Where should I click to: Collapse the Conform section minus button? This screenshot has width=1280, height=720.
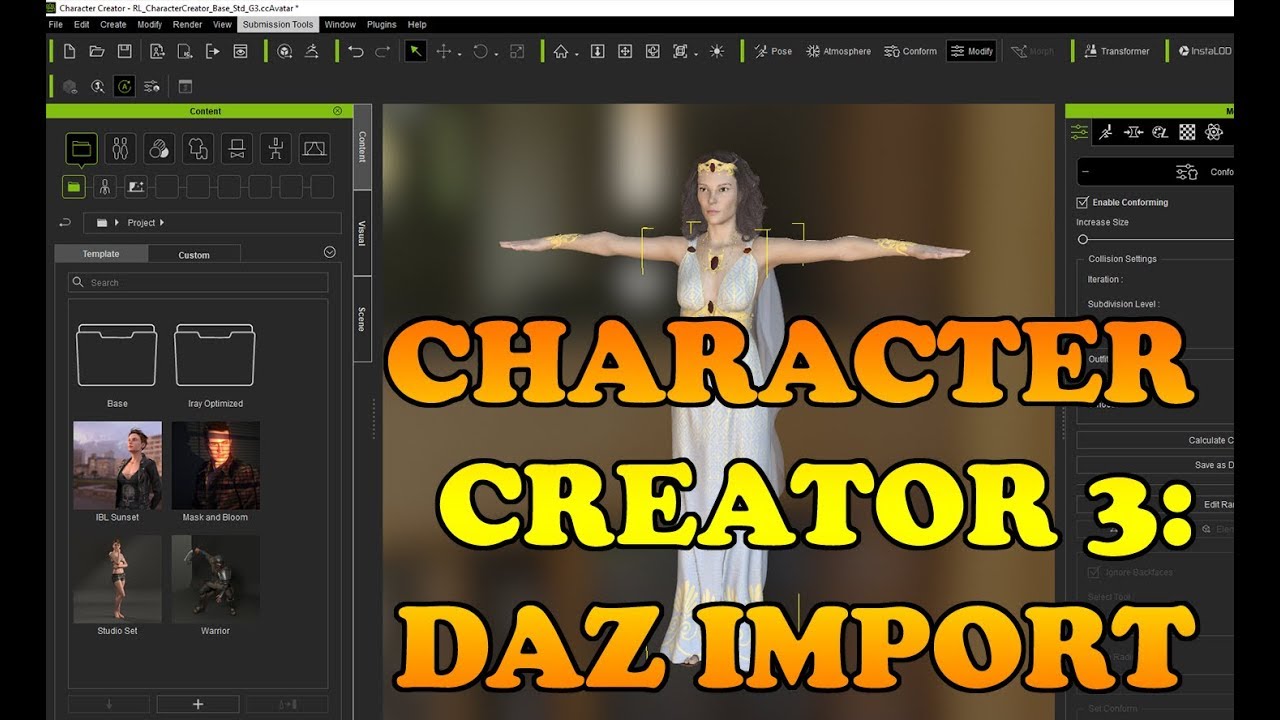1087,172
